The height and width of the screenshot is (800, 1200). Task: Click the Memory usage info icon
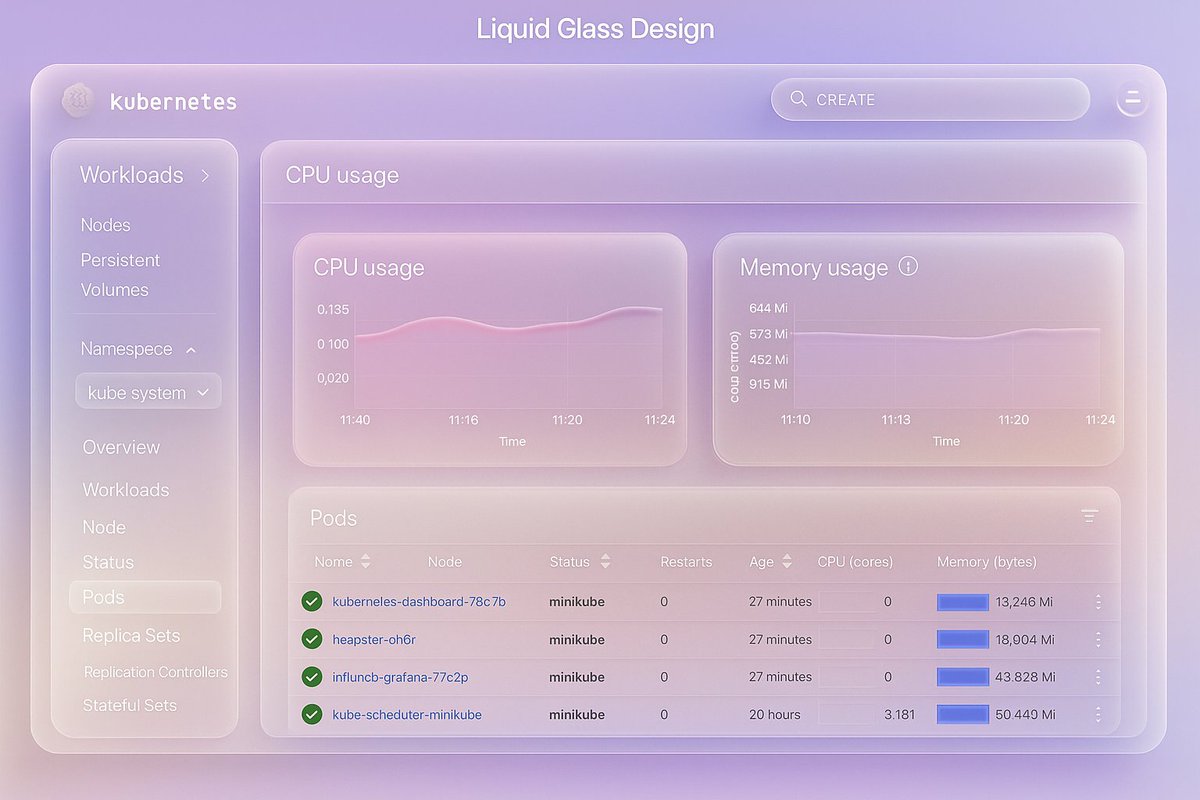pos(908,266)
